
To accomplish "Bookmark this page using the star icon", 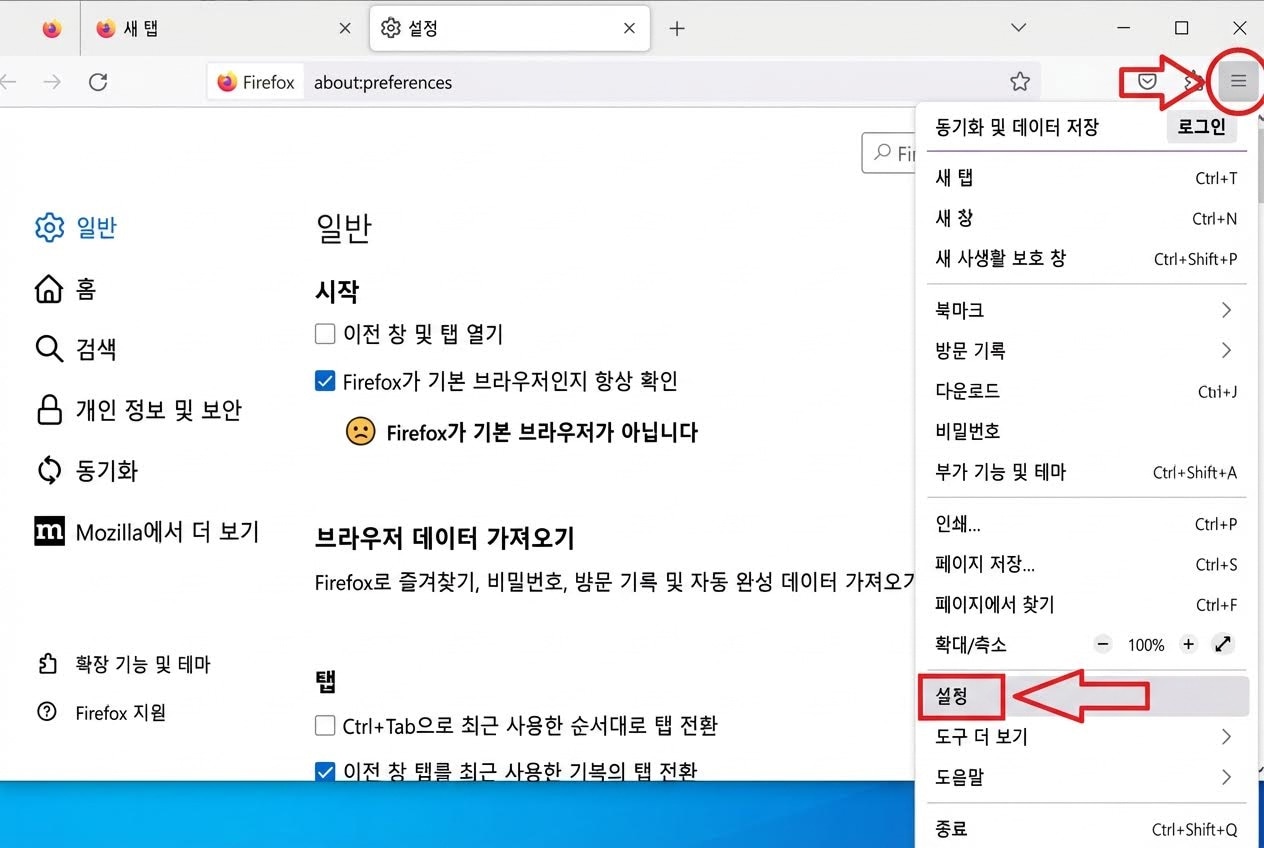I will 1019,82.
